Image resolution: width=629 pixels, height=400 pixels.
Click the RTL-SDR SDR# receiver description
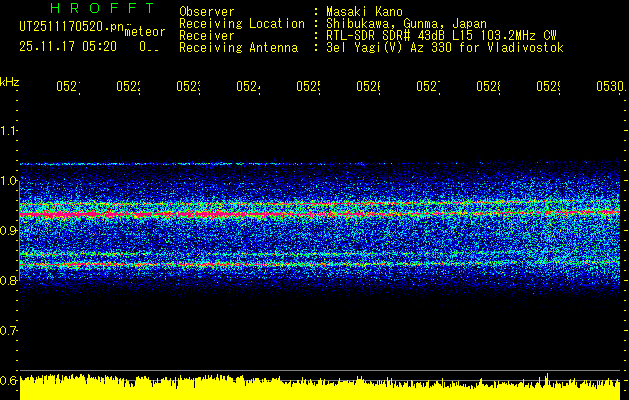pyautogui.click(x=441, y=36)
